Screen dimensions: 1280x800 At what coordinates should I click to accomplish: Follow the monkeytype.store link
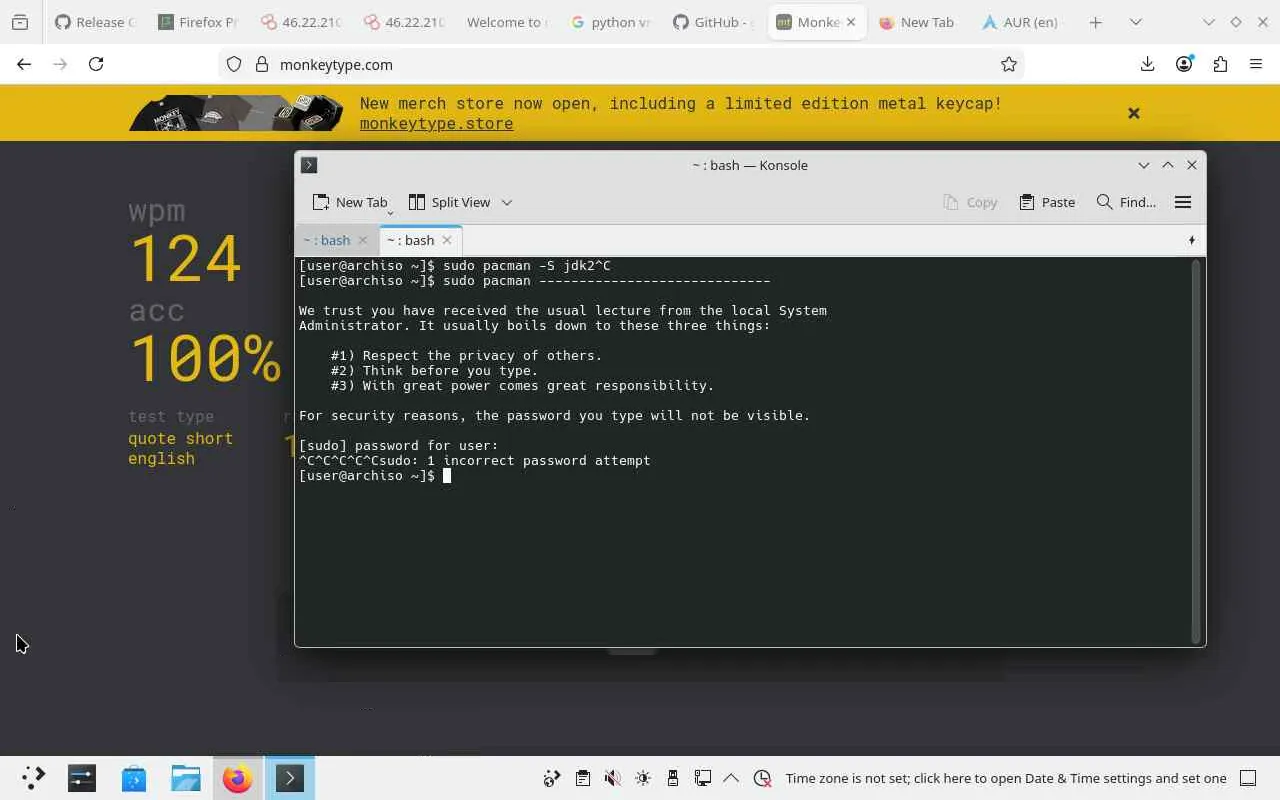tap(436, 124)
